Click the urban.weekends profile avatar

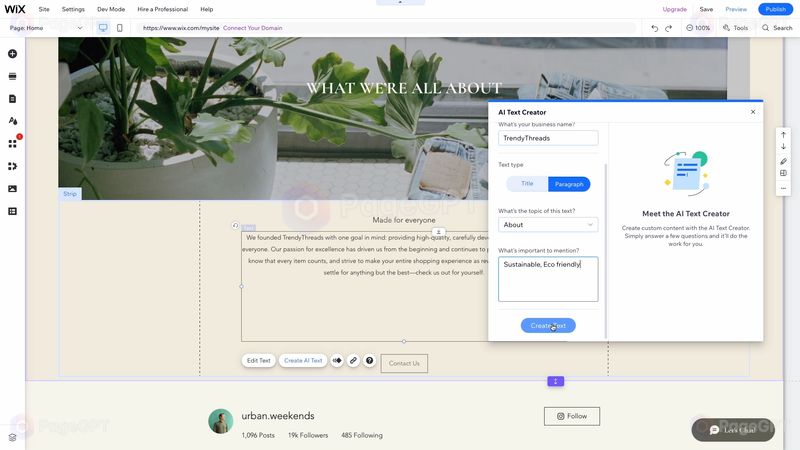pyautogui.click(x=220, y=421)
